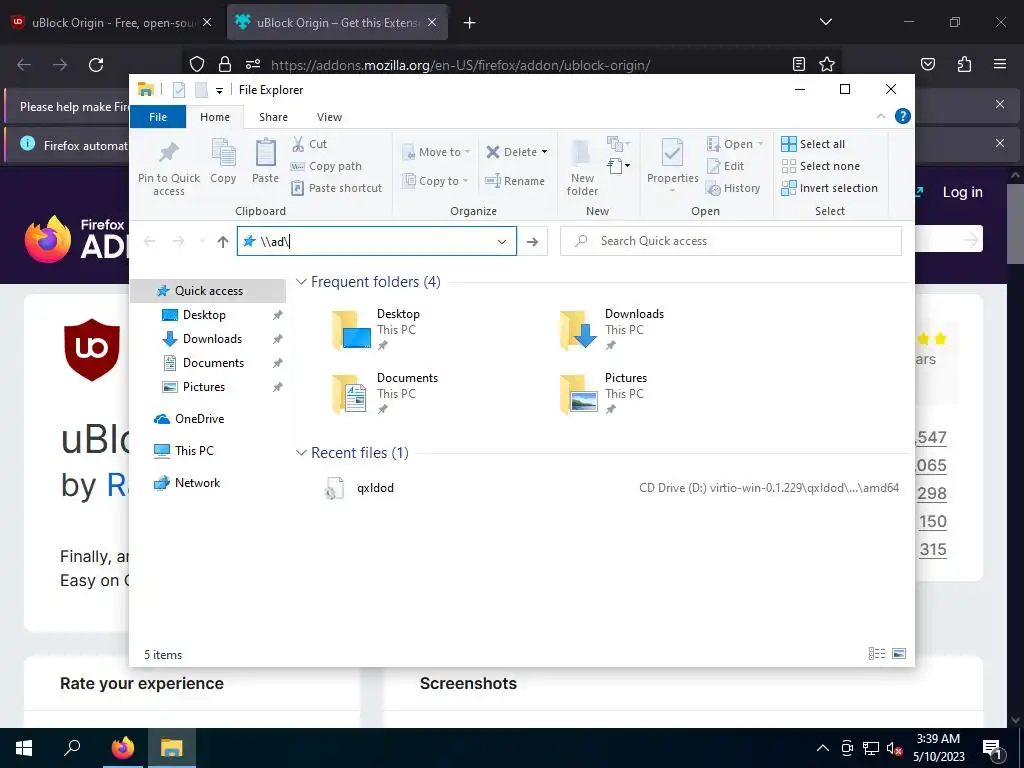Screen dimensions: 1024x768
Task: Select the Desktop frequent folder icon
Action: tap(351, 330)
